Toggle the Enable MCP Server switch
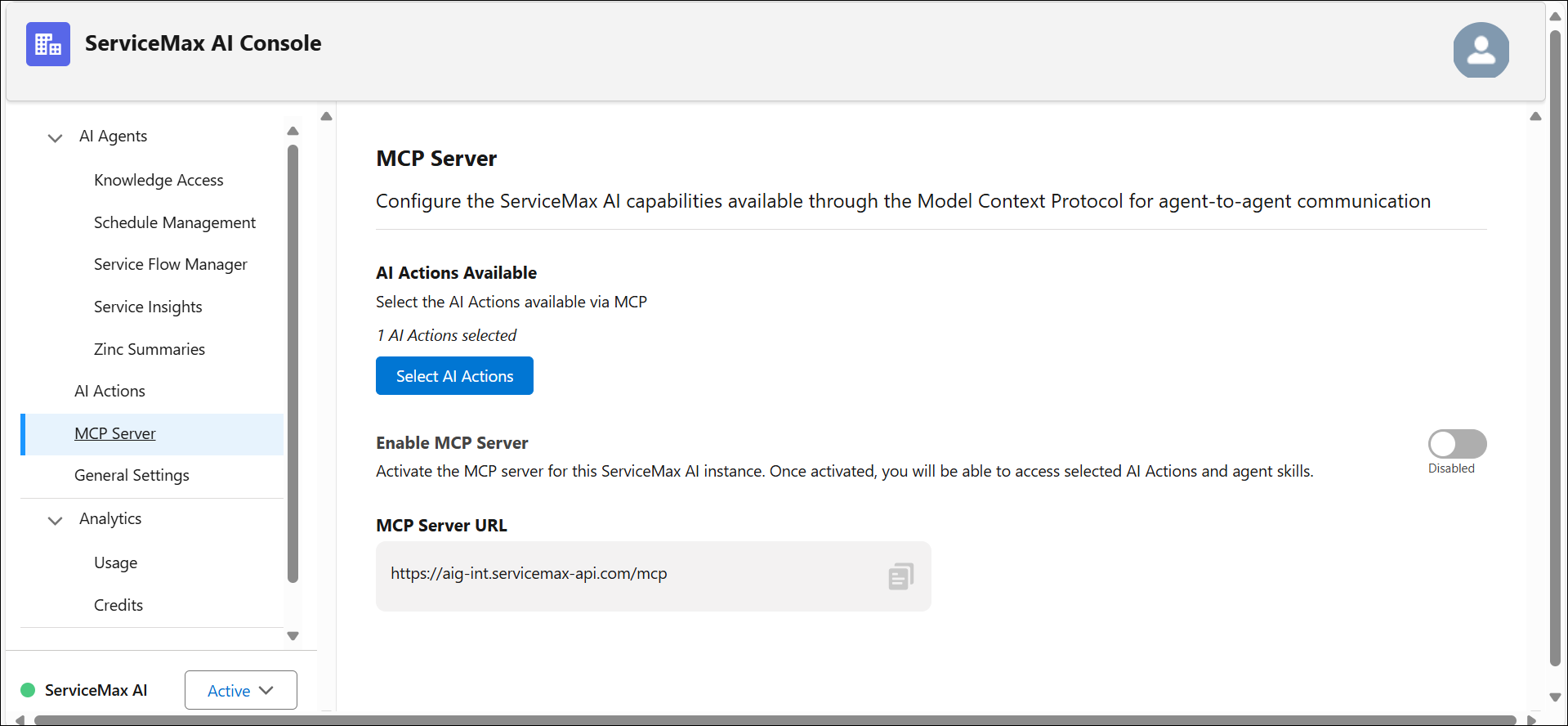1568x726 pixels. tap(1457, 444)
